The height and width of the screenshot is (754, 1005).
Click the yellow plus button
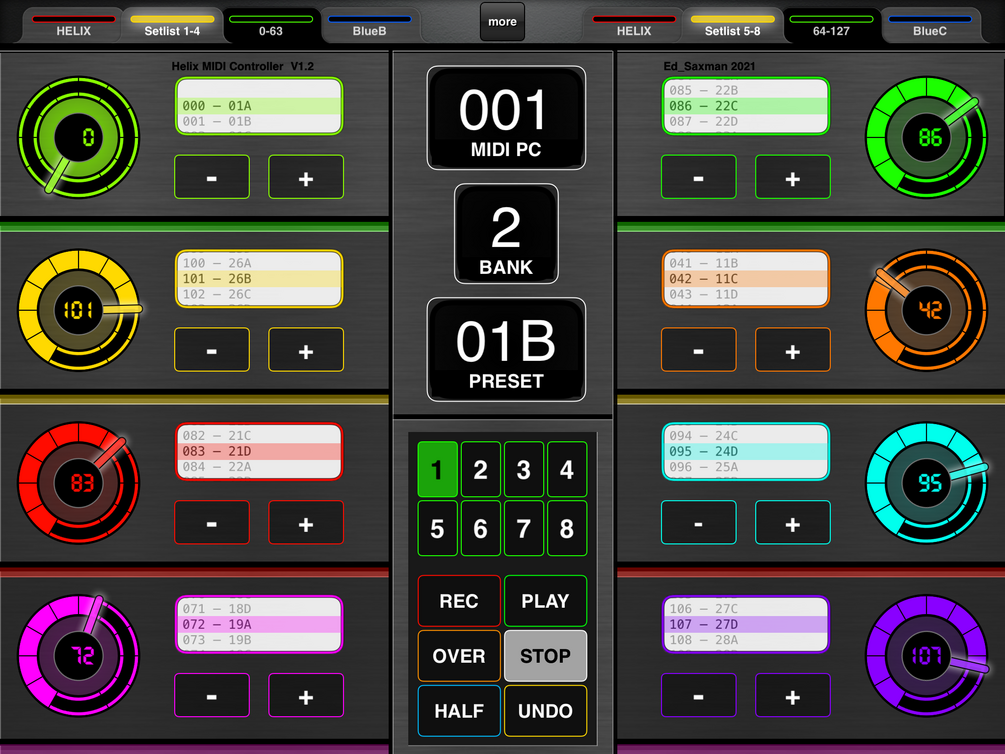click(306, 349)
